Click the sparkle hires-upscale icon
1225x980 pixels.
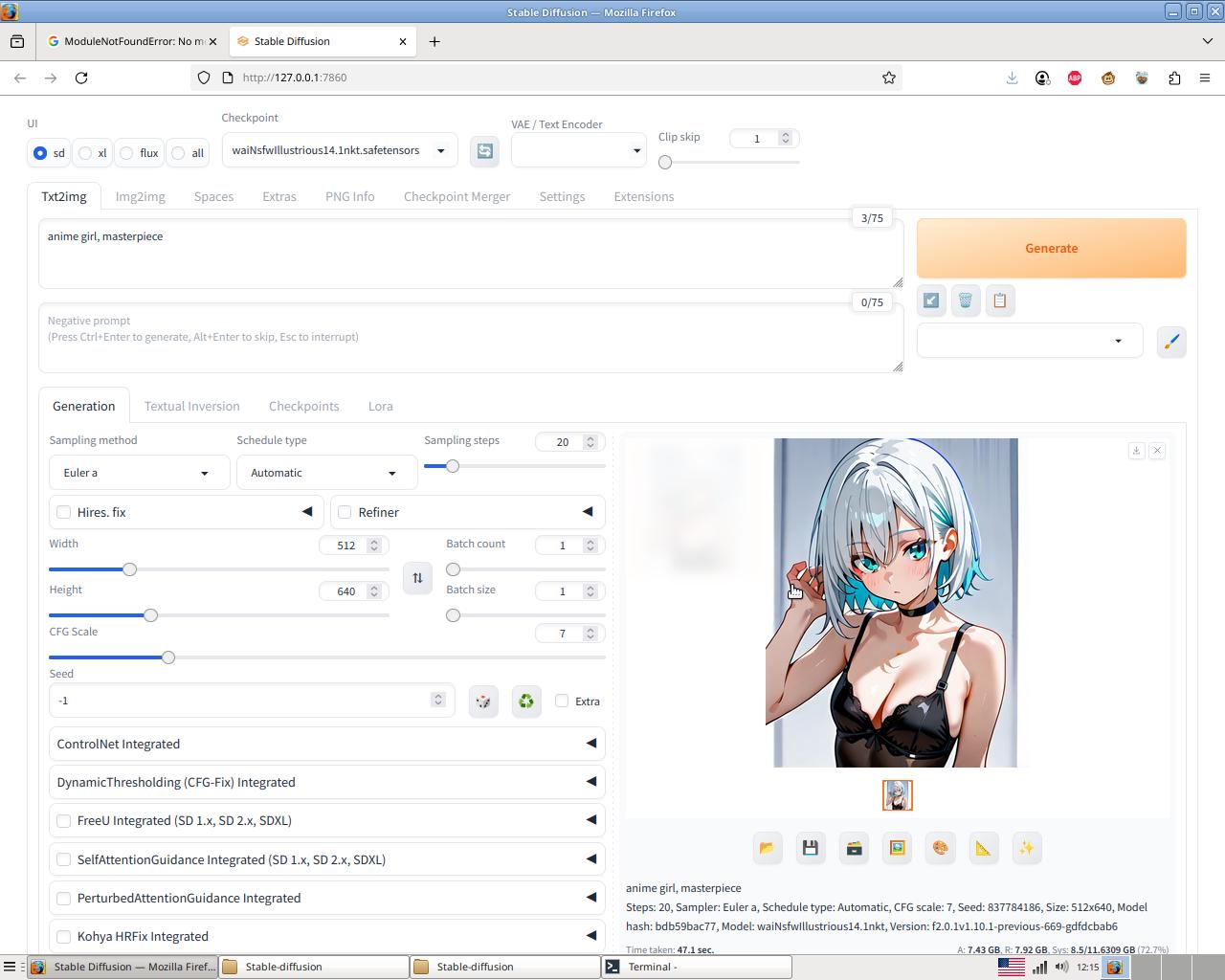click(1027, 848)
